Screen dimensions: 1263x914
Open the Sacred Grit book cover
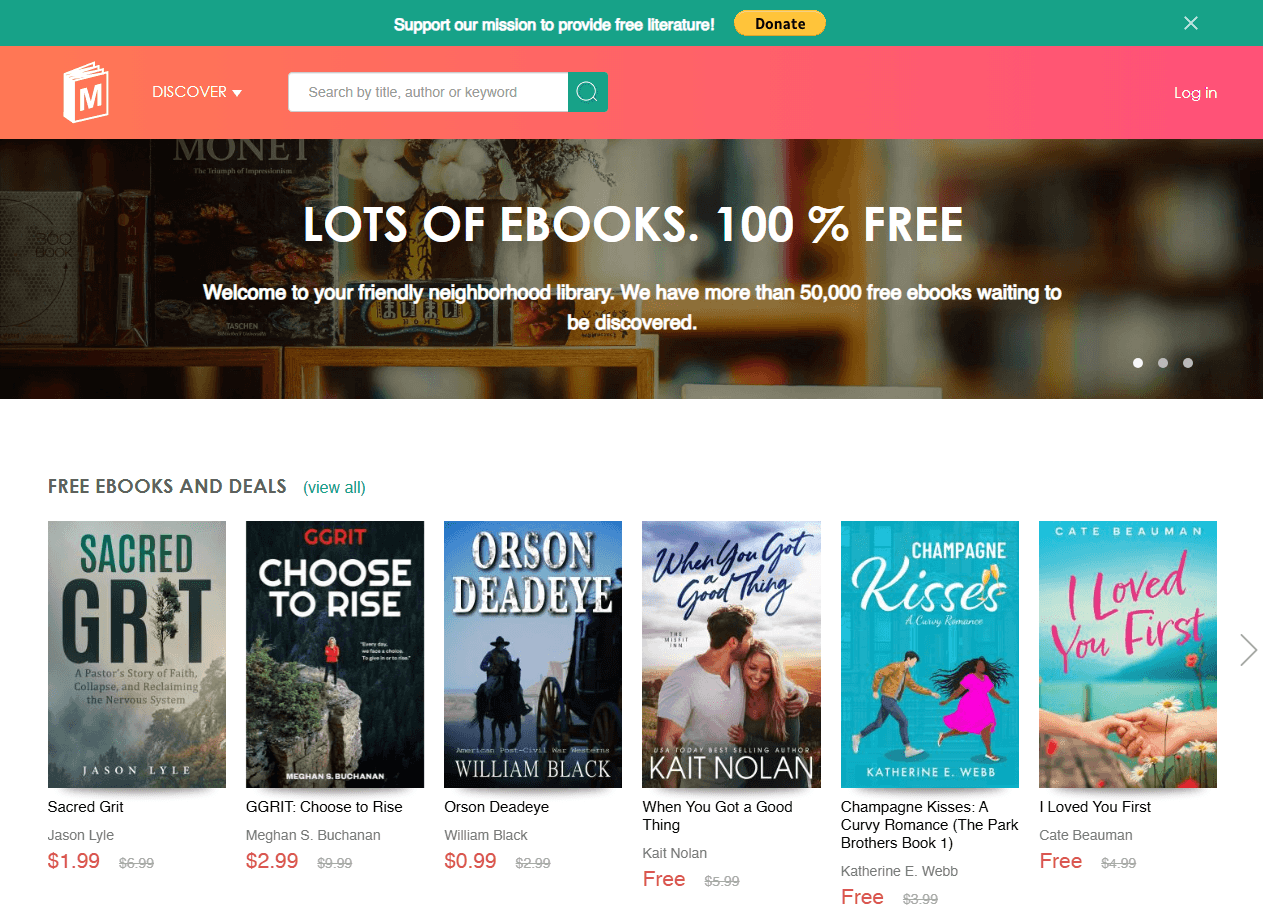pos(137,654)
